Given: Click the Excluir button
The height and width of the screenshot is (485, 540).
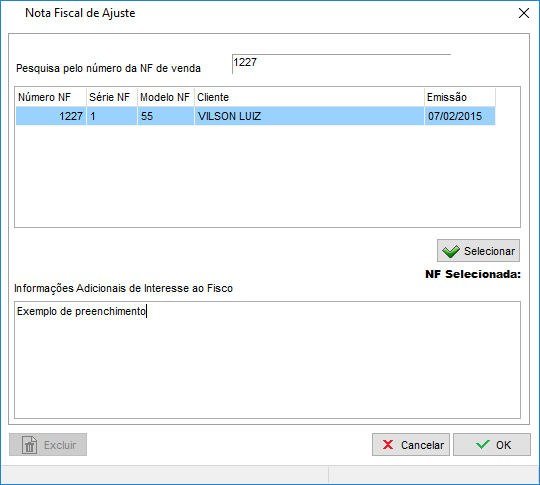Looking at the screenshot, I should [48, 445].
